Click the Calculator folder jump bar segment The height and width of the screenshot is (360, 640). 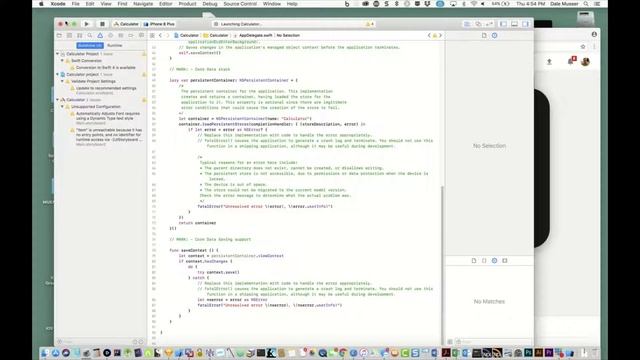[216, 36]
